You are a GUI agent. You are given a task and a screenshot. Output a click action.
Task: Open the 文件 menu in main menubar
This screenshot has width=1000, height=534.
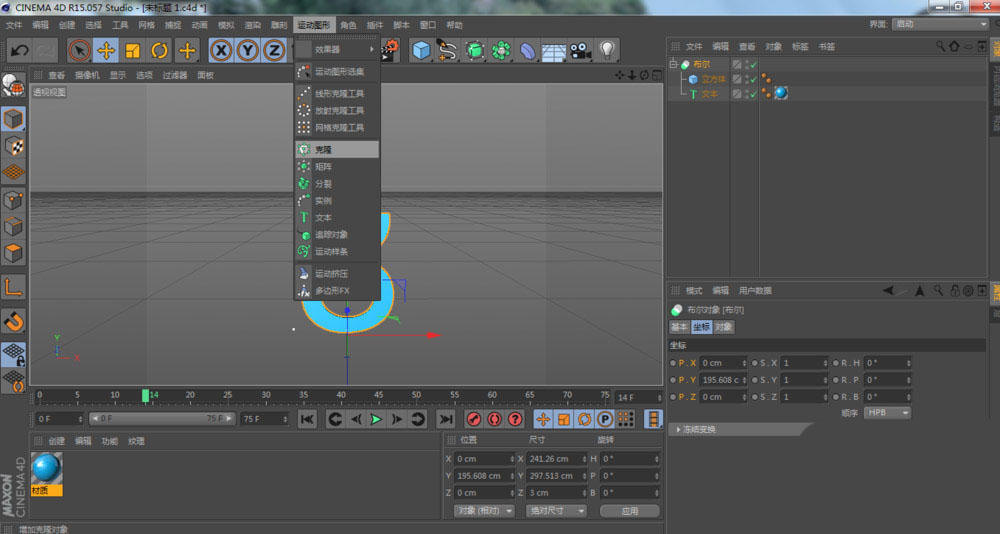pyautogui.click(x=14, y=25)
